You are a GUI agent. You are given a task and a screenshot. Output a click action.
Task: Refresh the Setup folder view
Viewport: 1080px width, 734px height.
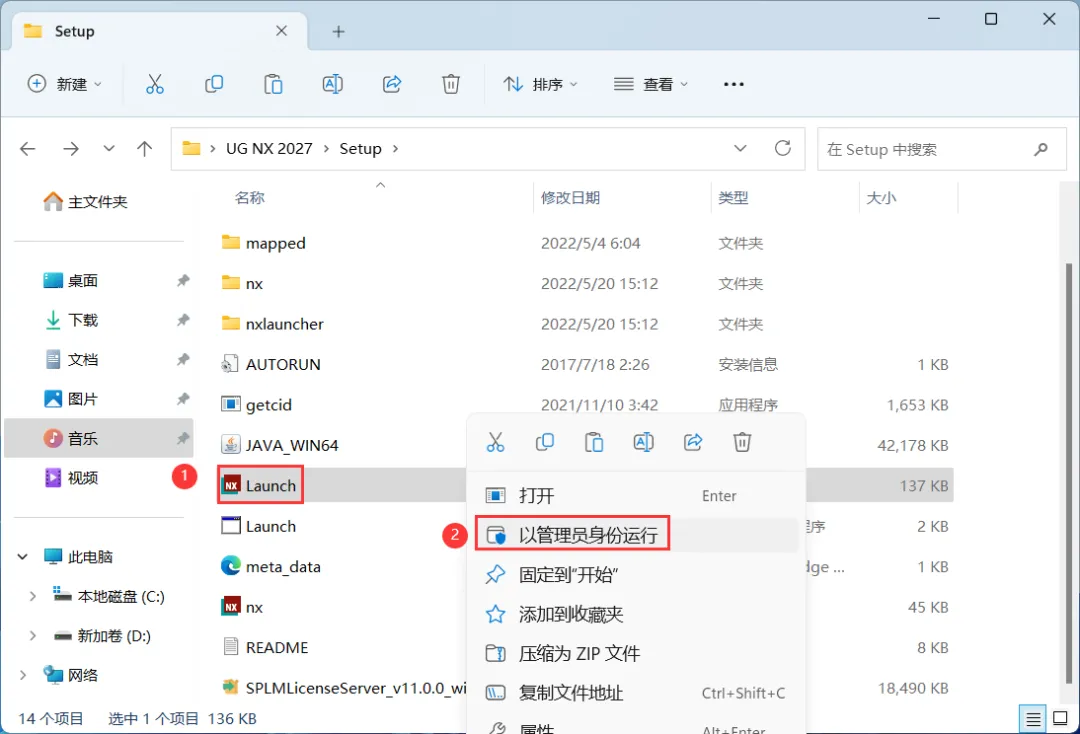coord(782,148)
